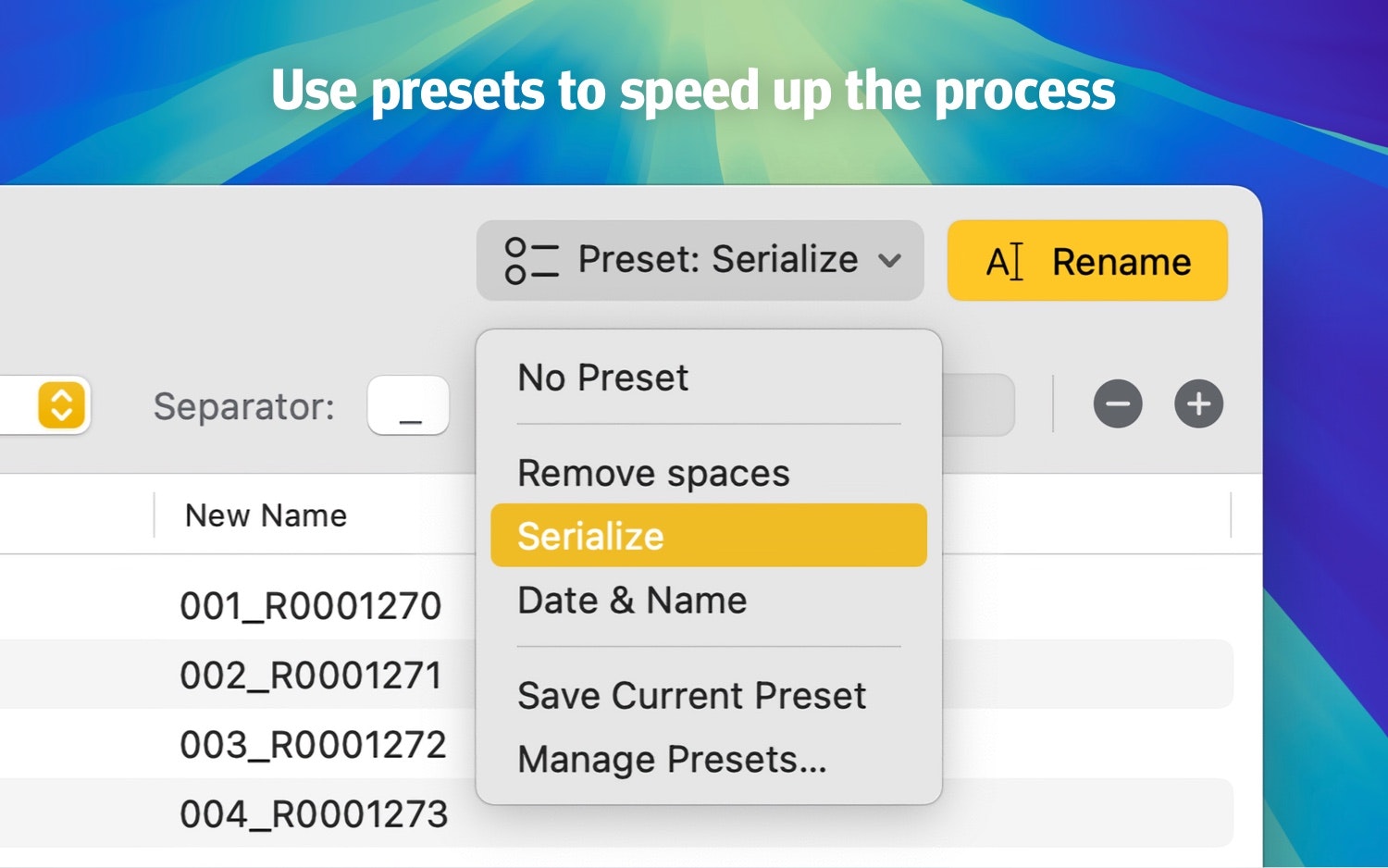Click the plus add-step icon
Image resolution: width=1388 pixels, height=868 pixels.
coord(1199,404)
